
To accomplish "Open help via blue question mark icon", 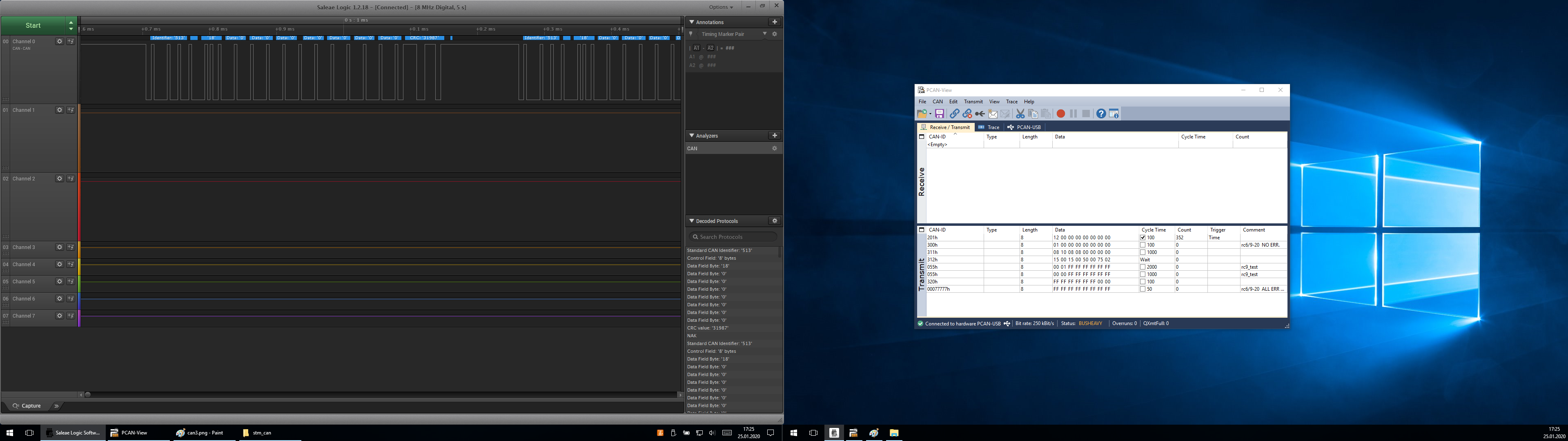I will [x=1100, y=114].
